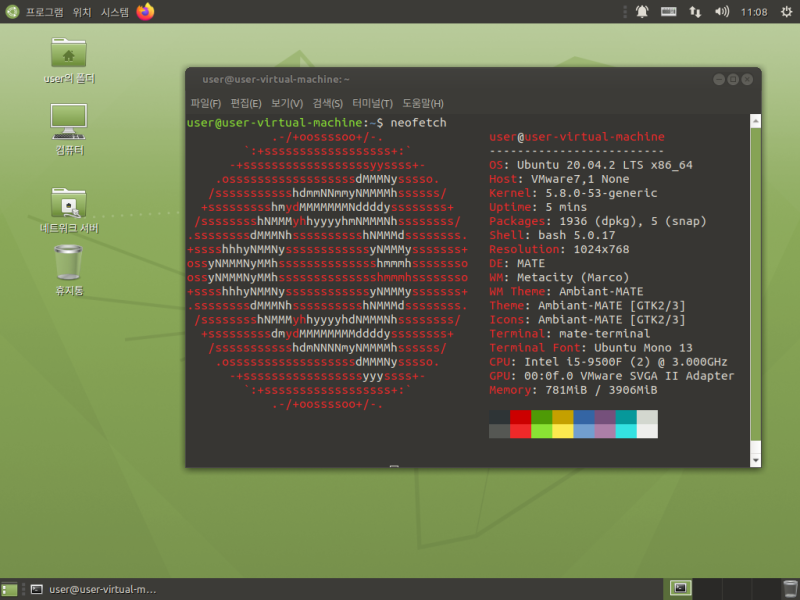The height and width of the screenshot is (600, 800).
Task: Select the first workspace in the switcher
Action: coord(680,589)
